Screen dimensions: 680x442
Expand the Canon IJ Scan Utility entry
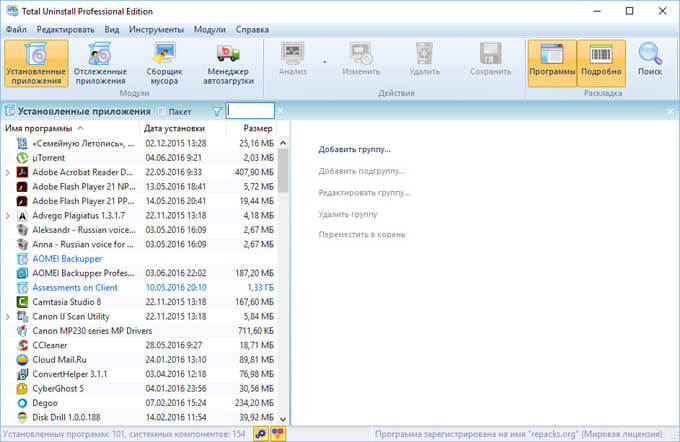pyautogui.click(x=7, y=317)
